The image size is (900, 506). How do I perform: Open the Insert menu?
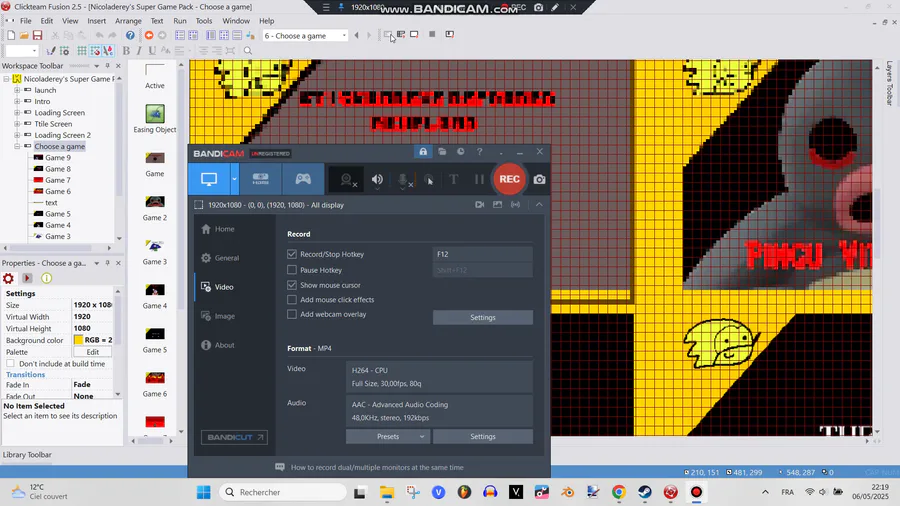[x=96, y=21]
